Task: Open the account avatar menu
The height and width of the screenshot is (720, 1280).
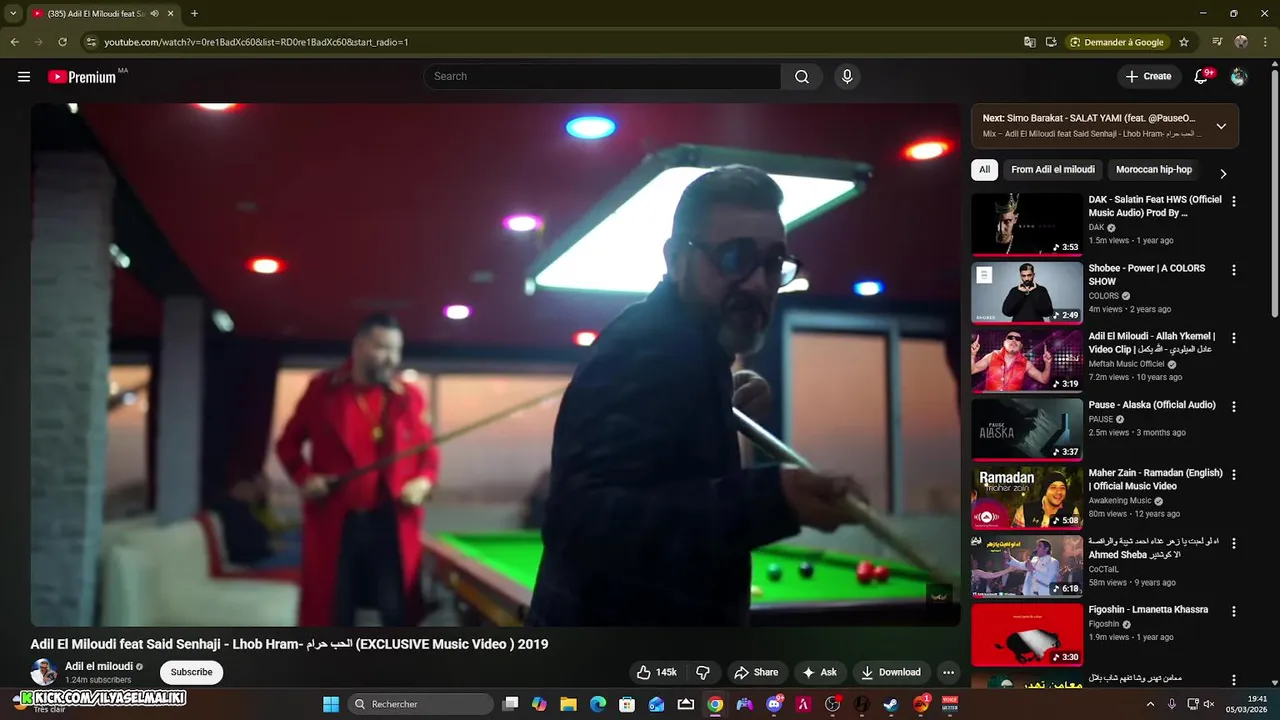Action: tap(1239, 77)
